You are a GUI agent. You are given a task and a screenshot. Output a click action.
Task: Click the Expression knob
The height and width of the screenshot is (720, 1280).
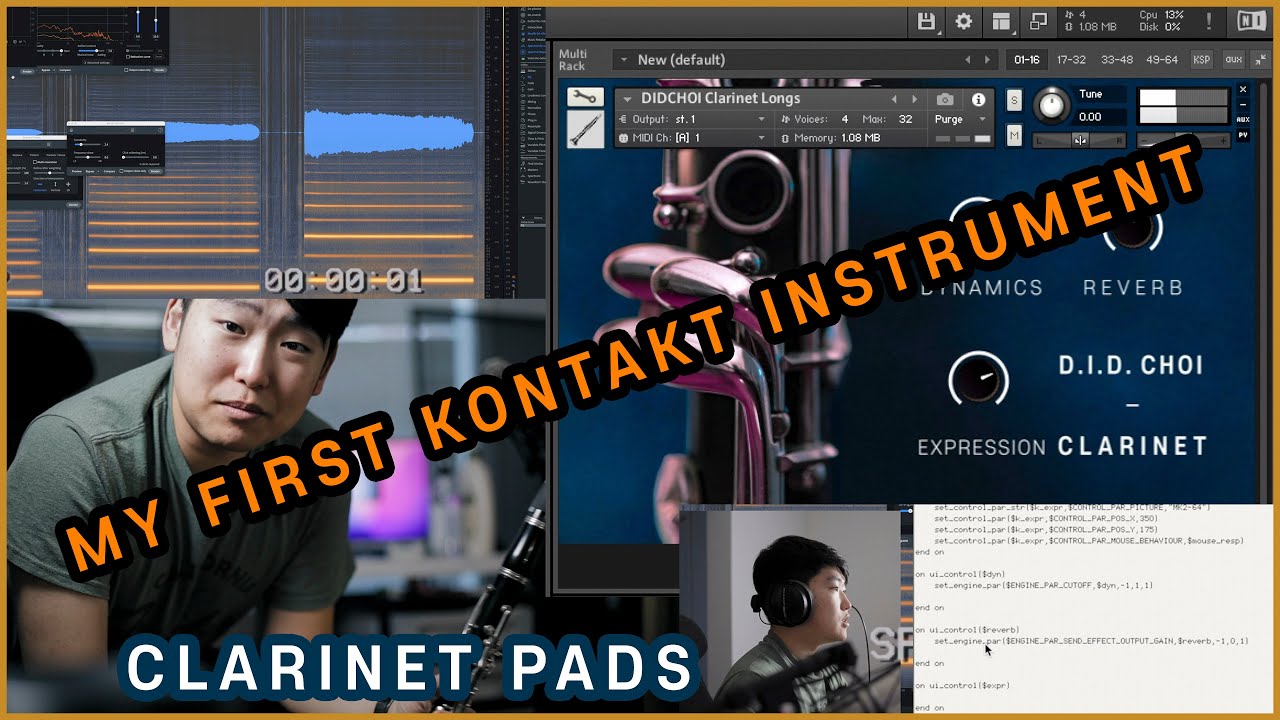pos(978,380)
